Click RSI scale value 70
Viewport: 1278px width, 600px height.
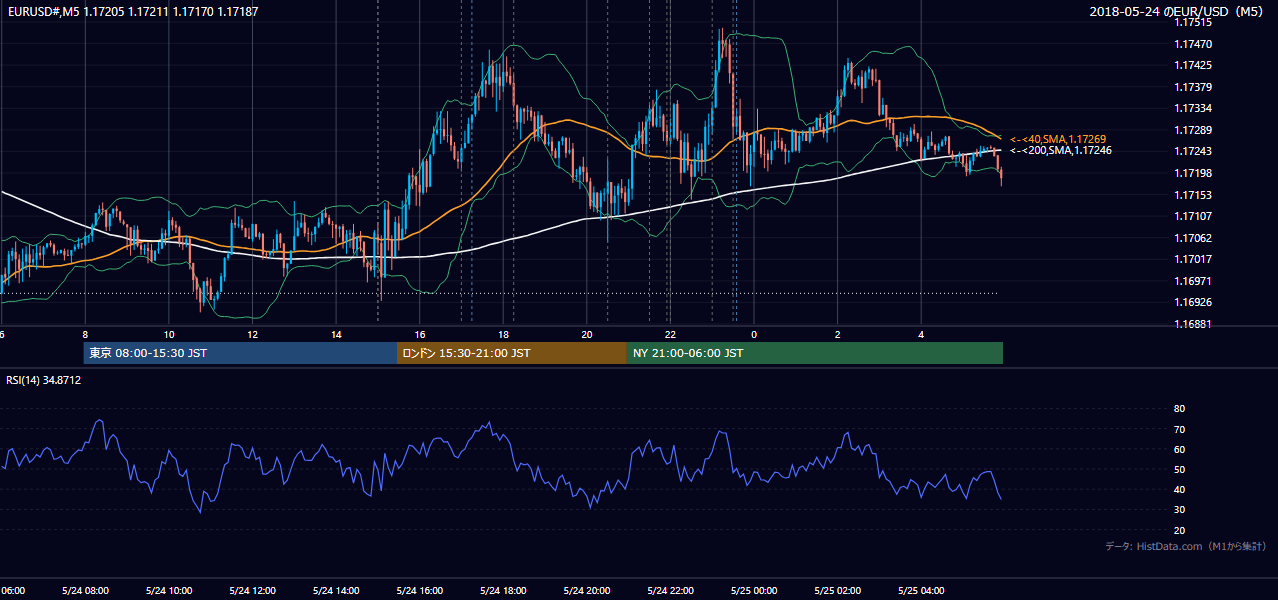1179,429
